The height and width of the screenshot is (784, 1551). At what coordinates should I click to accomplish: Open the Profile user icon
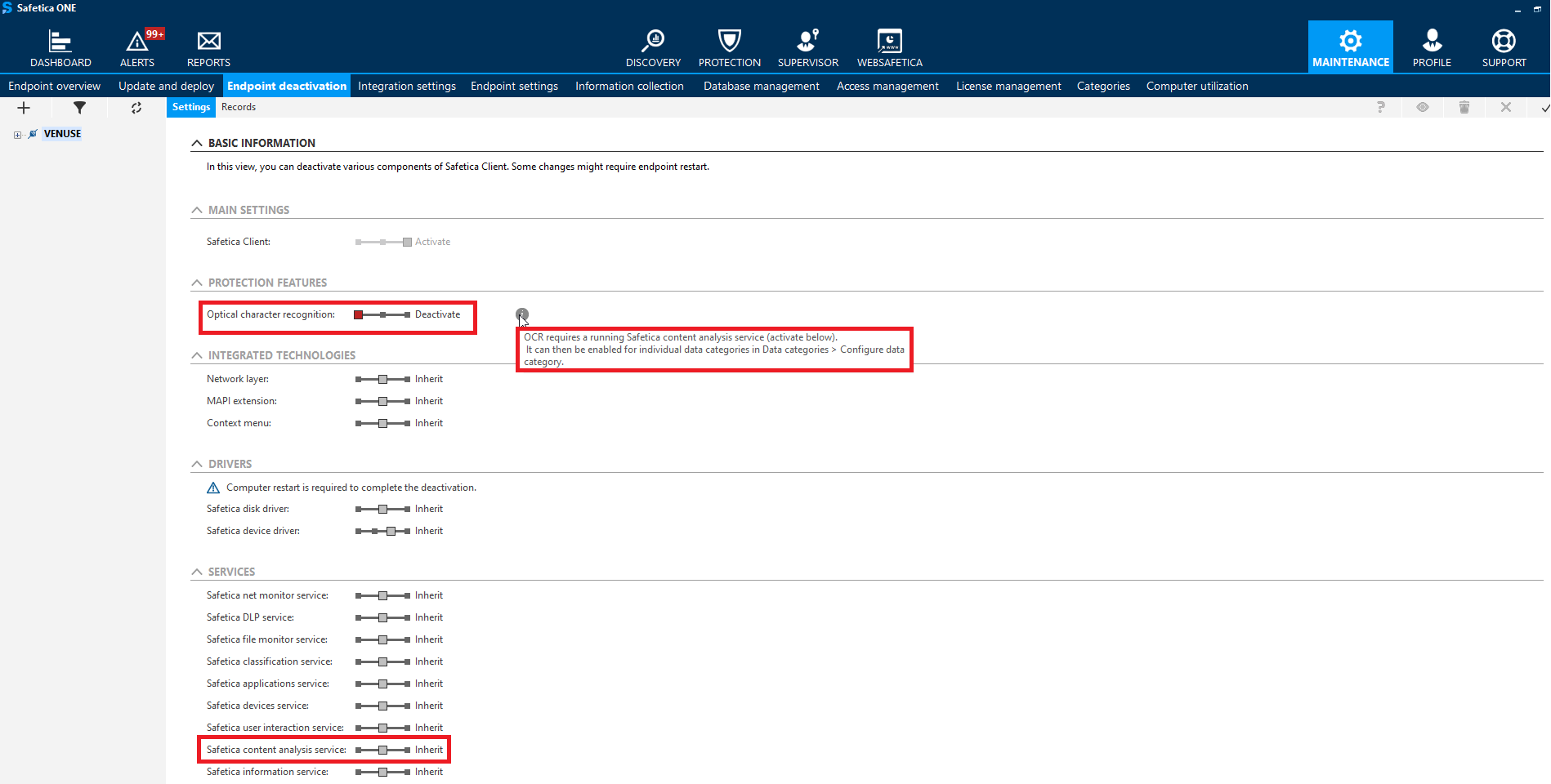click(x=1432, y=47)
